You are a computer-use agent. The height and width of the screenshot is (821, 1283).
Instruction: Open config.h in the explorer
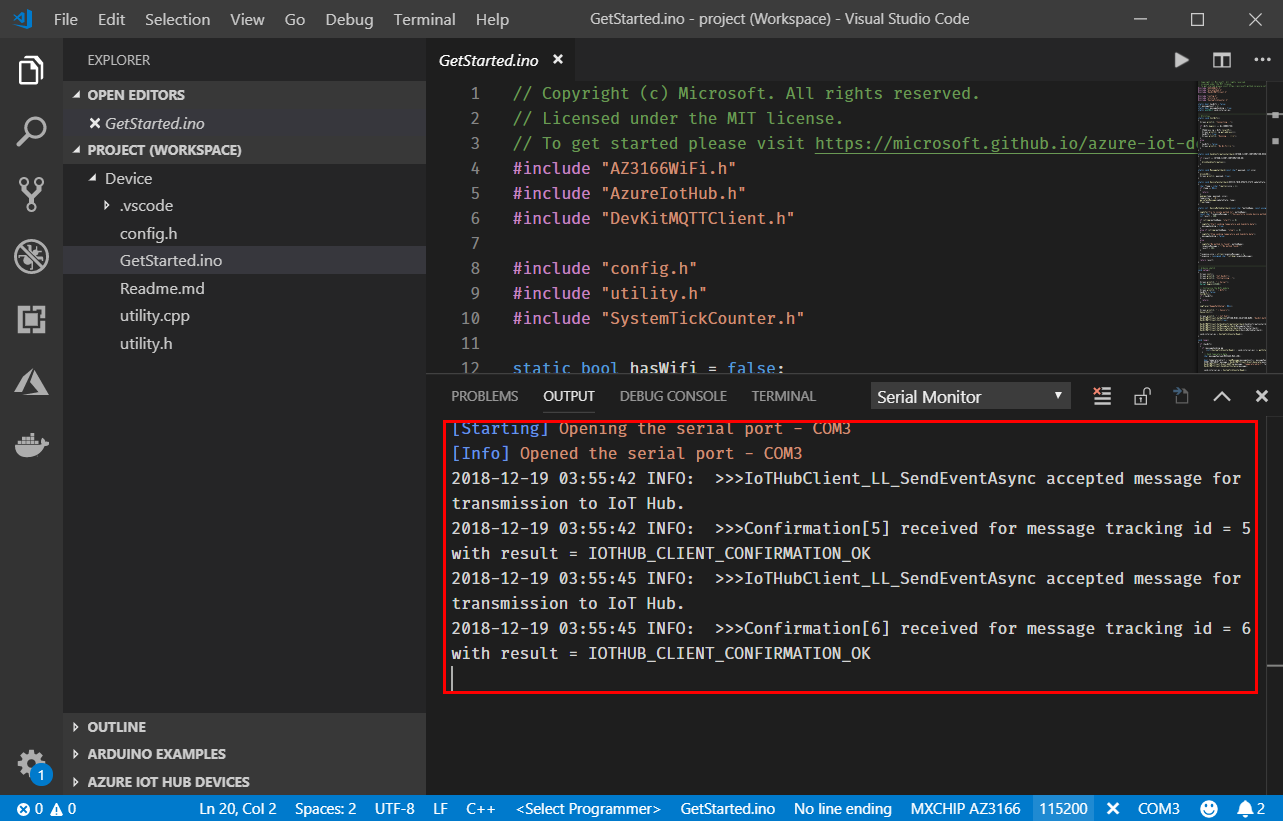[x=244, y=233]
